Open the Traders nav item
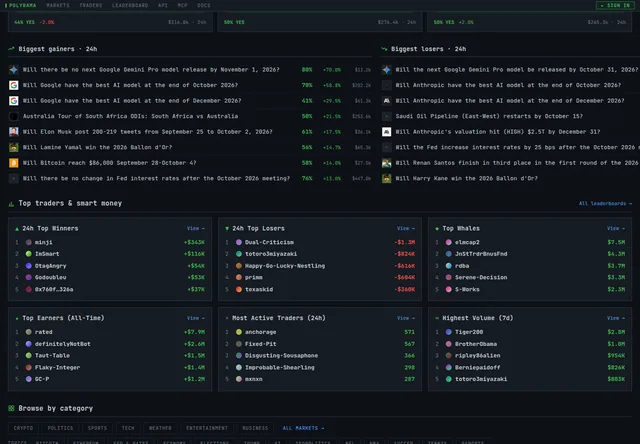The height and width of the screenshot is (444, 640). tap(91, 5)
